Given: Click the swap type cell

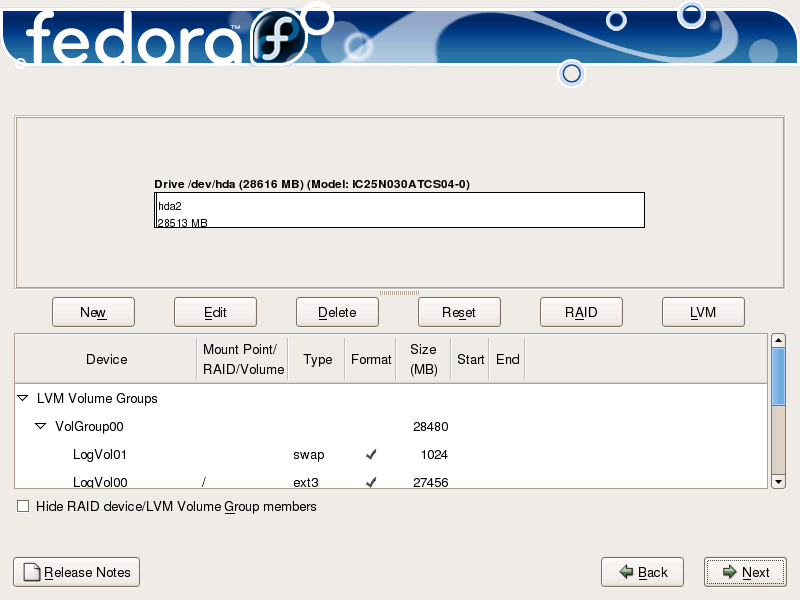Looking at the screenshot, I should 309,455.
